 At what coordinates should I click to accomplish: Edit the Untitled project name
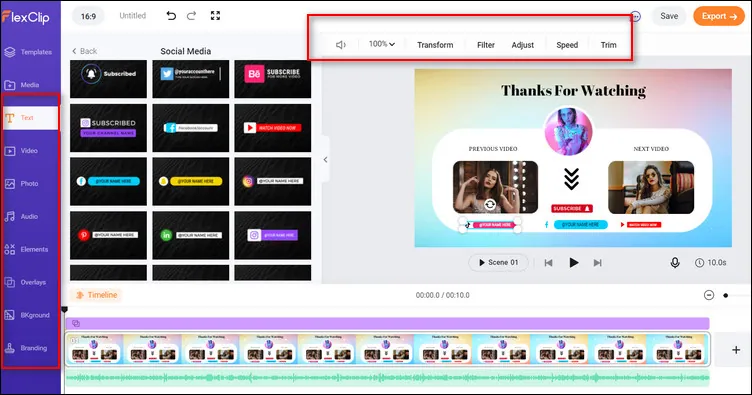[132, 16]
